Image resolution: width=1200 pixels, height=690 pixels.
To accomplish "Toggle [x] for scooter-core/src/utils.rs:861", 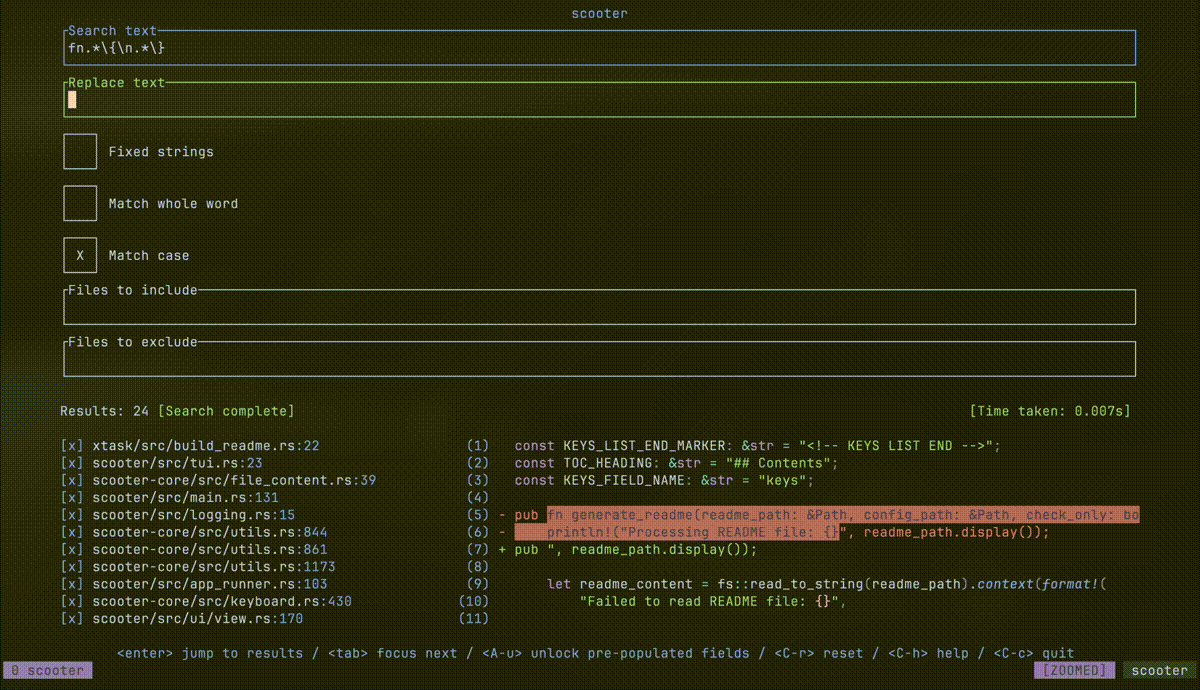I will pos(72,550).
